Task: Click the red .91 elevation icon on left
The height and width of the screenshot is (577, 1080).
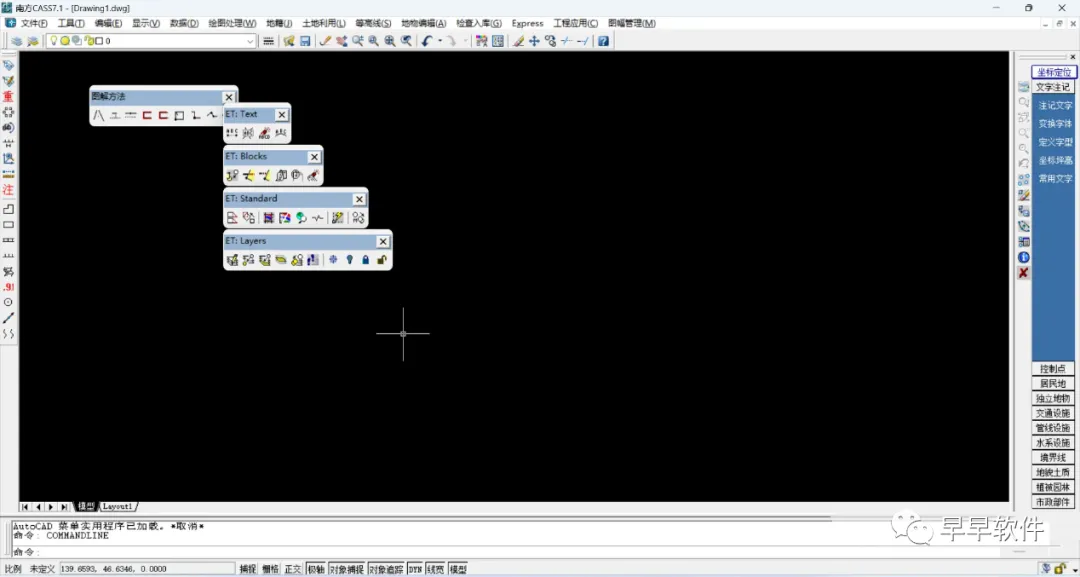Action: (8, 286)
